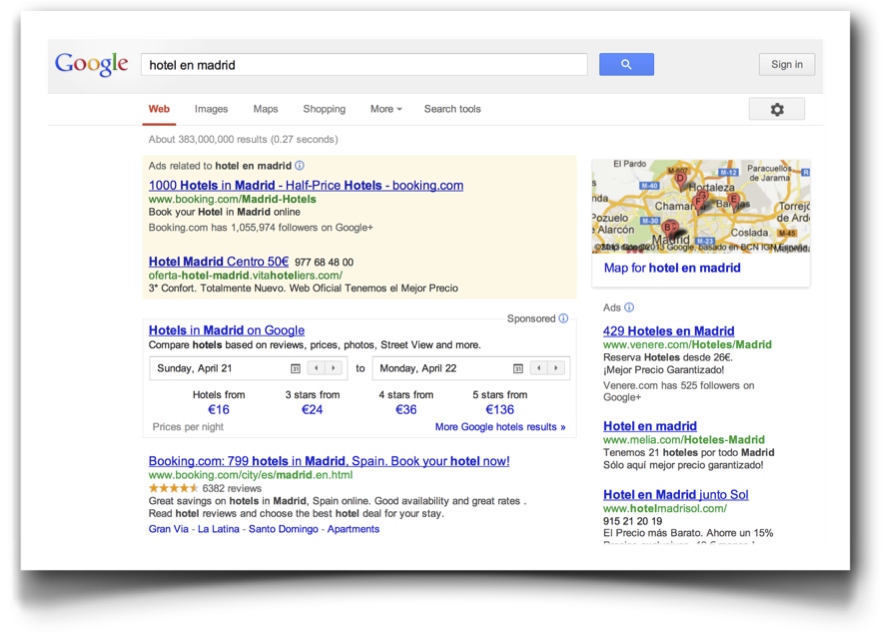Focus the search box with 'hotel en madrid'

coord(363,65)
